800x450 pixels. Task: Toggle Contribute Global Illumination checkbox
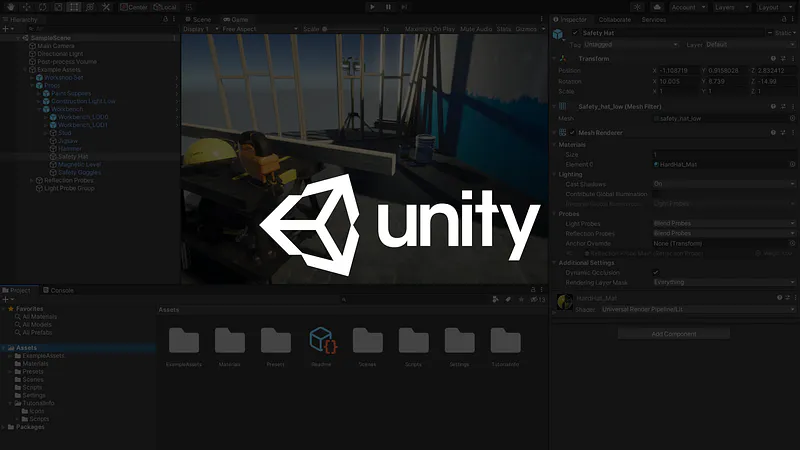656,194
